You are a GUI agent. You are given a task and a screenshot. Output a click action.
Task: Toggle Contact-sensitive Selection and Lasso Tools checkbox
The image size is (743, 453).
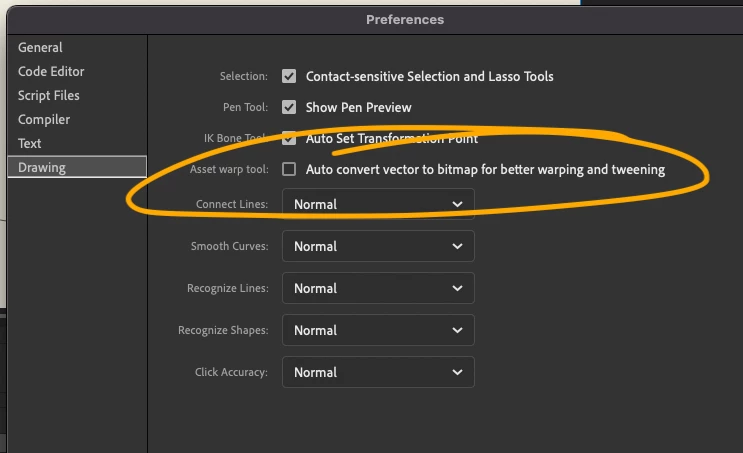(x=289, y=76)
